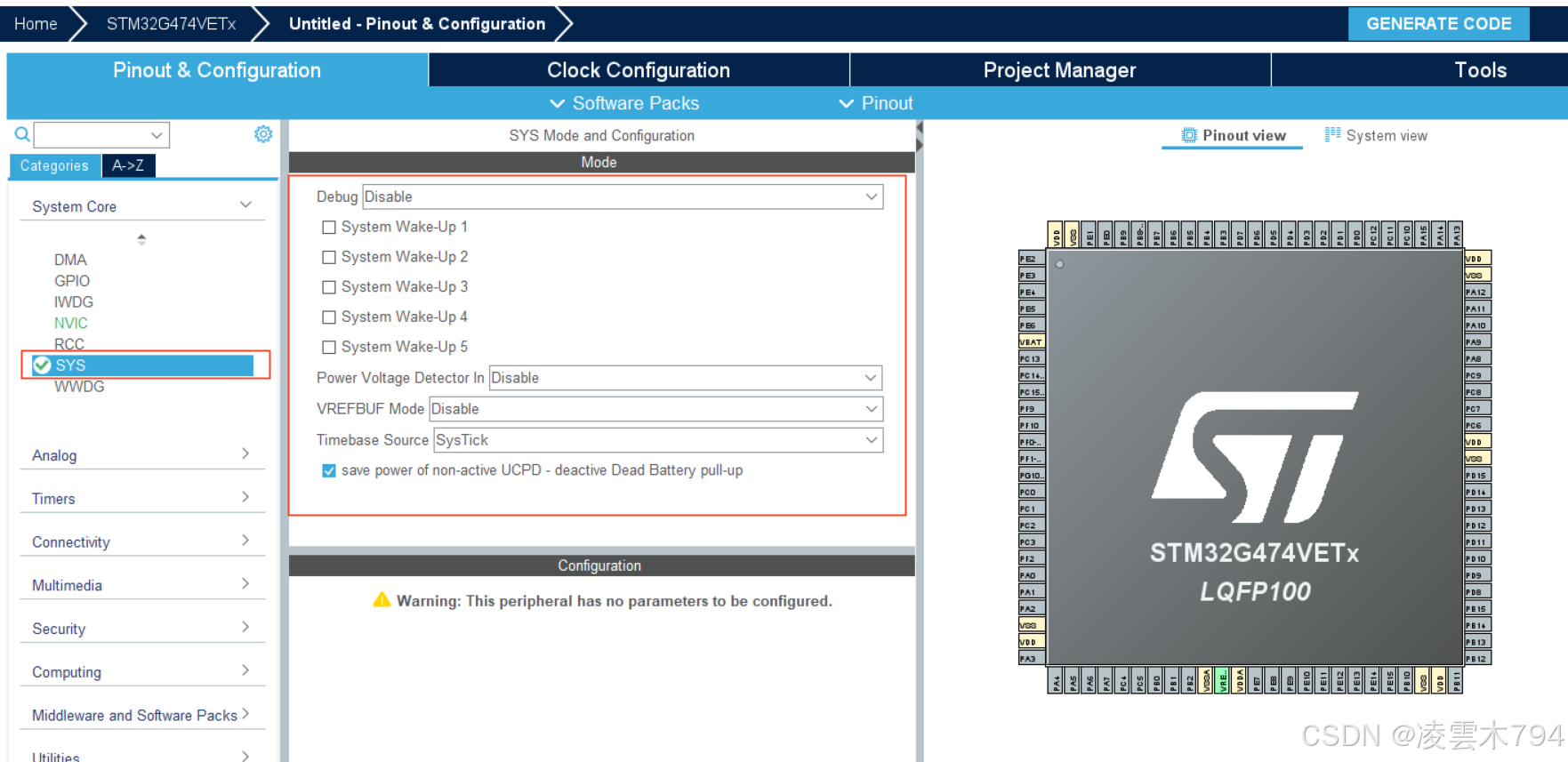Open the Tools tab
The image size is (1568, 762).
(x=1480, y=70)
